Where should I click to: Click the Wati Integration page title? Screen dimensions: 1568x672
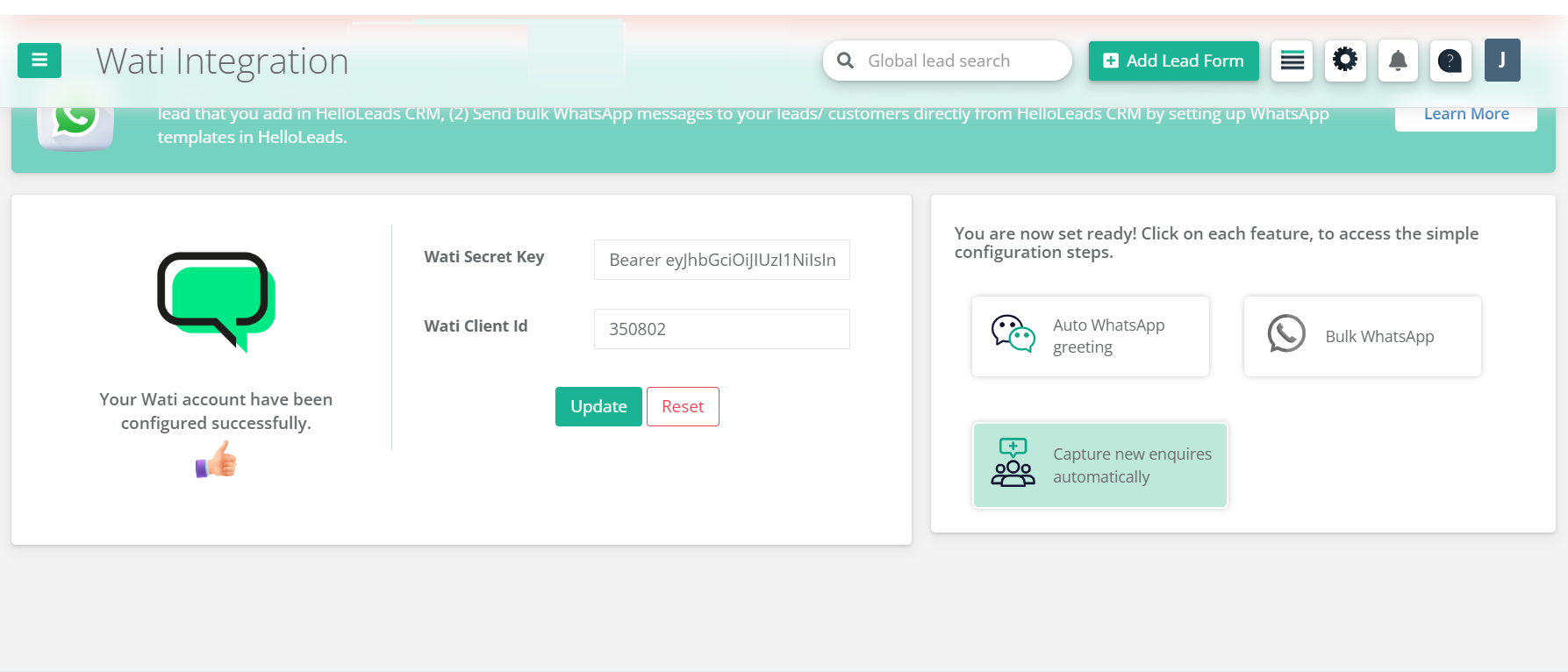[222, 61]
